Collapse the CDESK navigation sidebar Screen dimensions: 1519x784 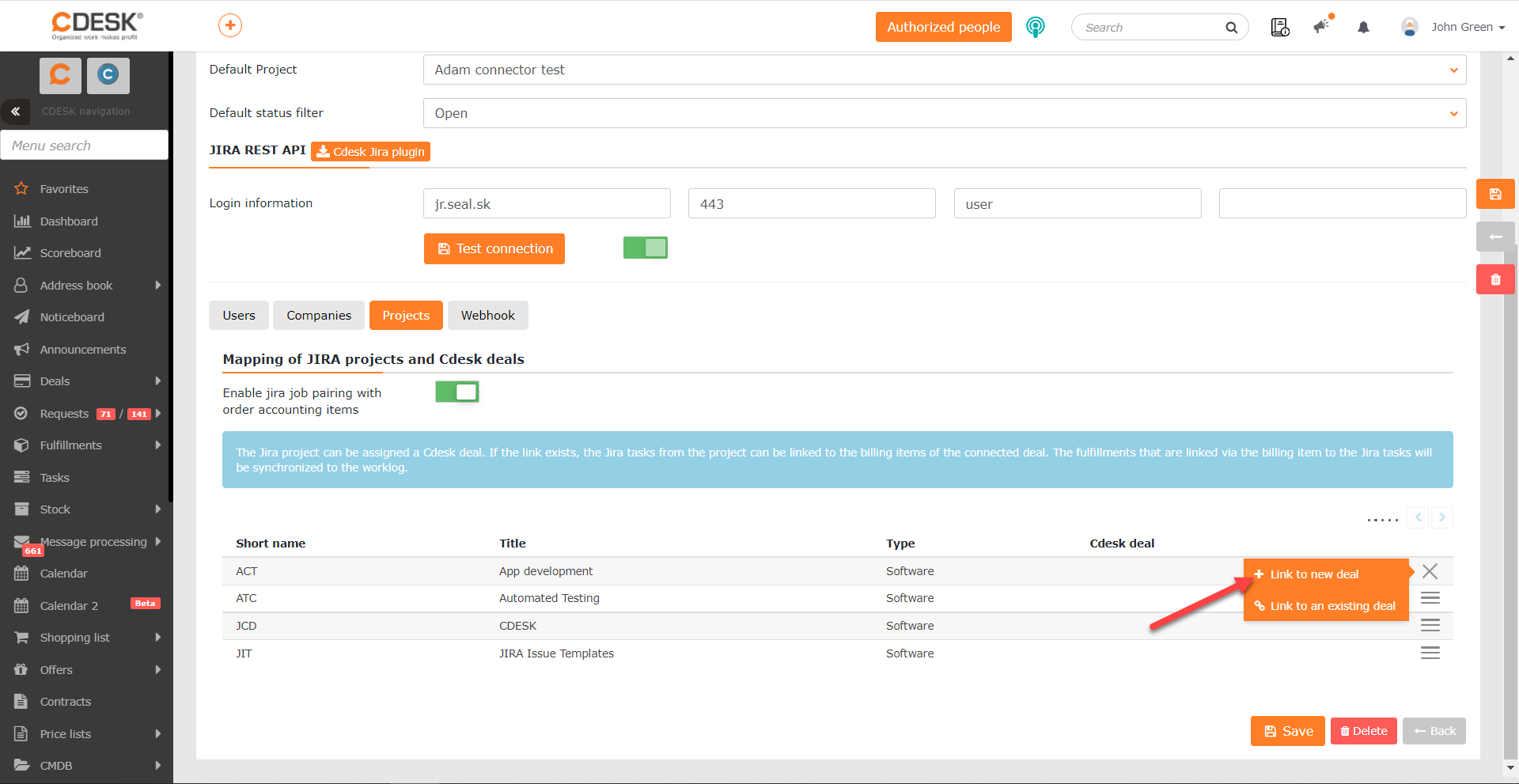pyautogui.click(x=15, y=112)
